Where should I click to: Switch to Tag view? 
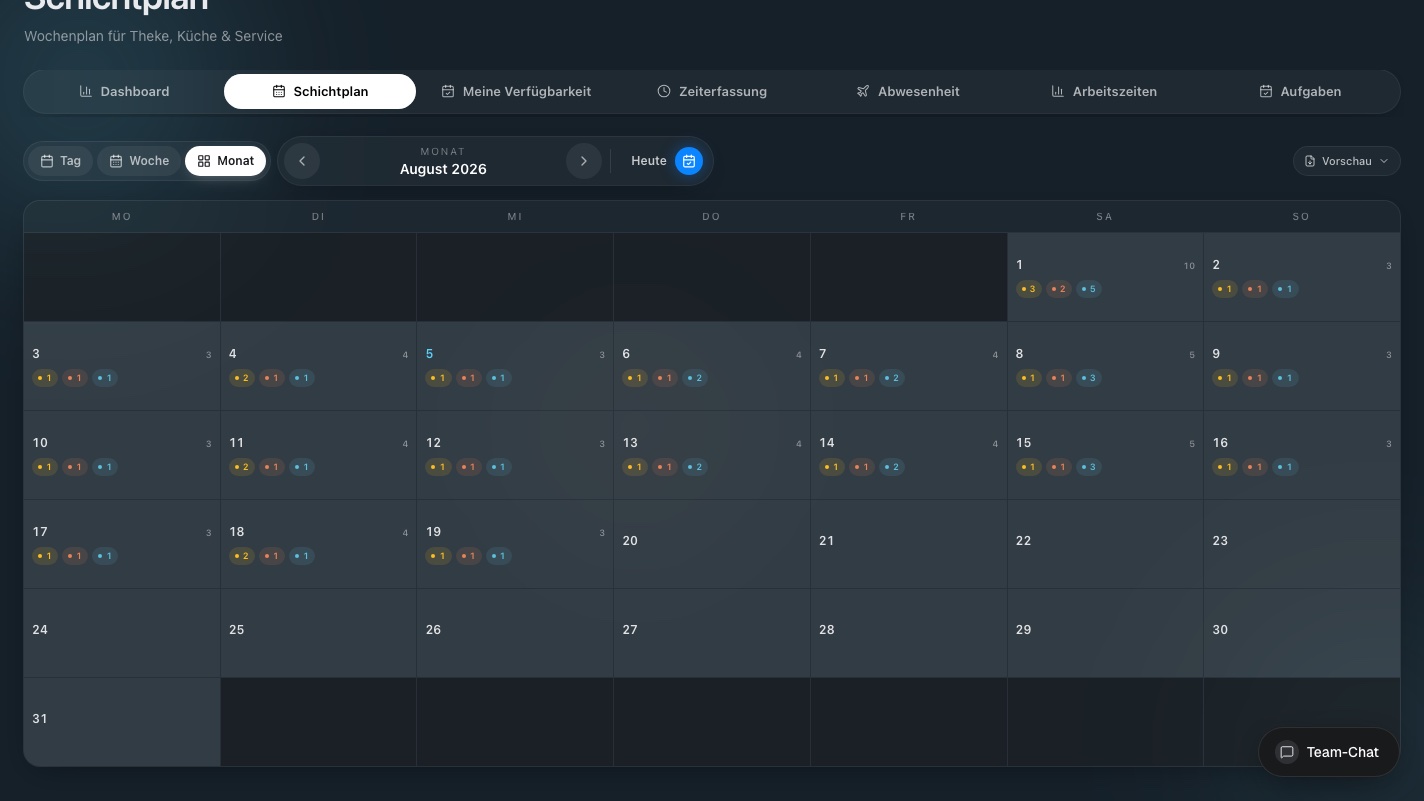(60, 161)
